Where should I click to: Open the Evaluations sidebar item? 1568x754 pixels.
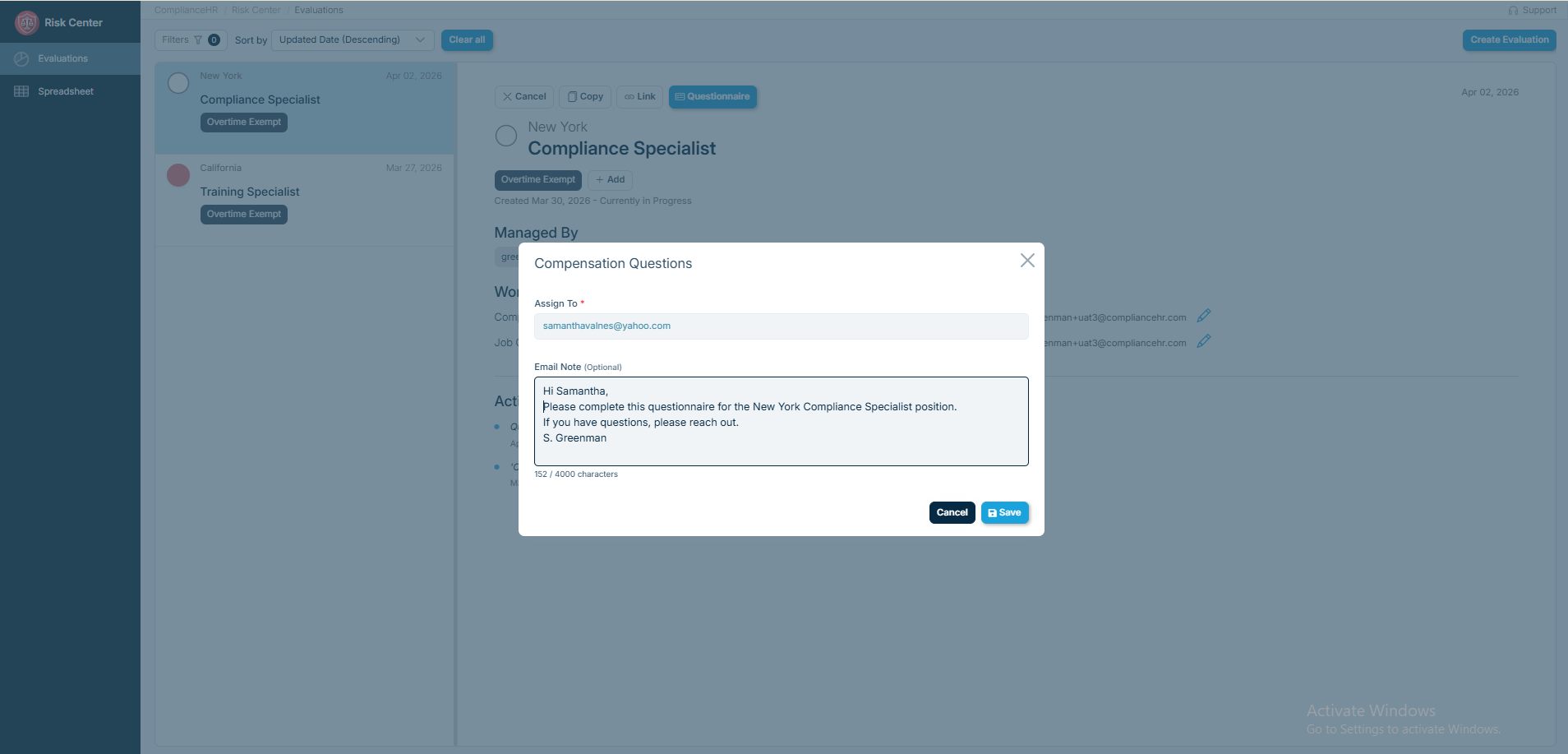pos(62,59)
